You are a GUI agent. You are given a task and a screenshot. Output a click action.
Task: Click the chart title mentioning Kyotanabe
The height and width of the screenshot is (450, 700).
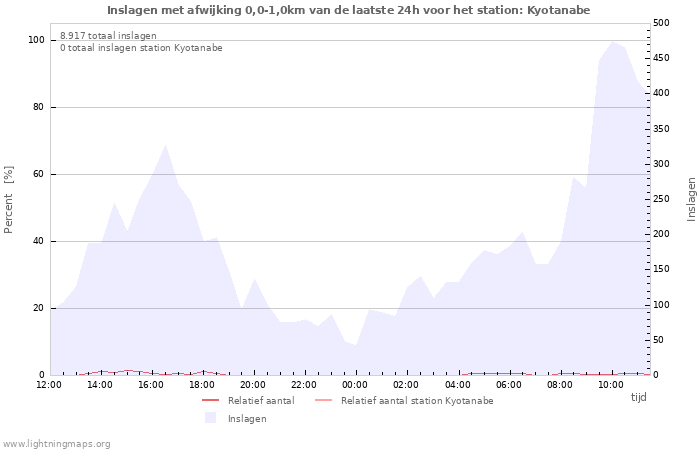[x=348, y=10]
